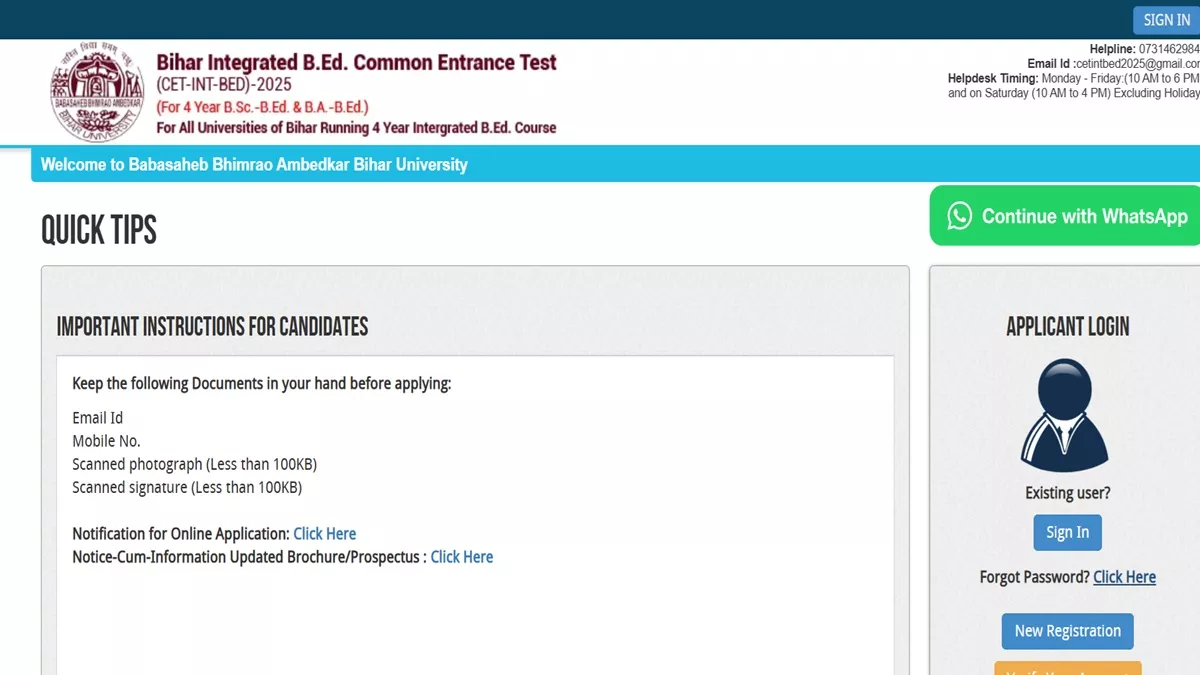Click the QUICK TIPS heading
The width and height of the screenshot is (1200, 675).
point(99,230)
